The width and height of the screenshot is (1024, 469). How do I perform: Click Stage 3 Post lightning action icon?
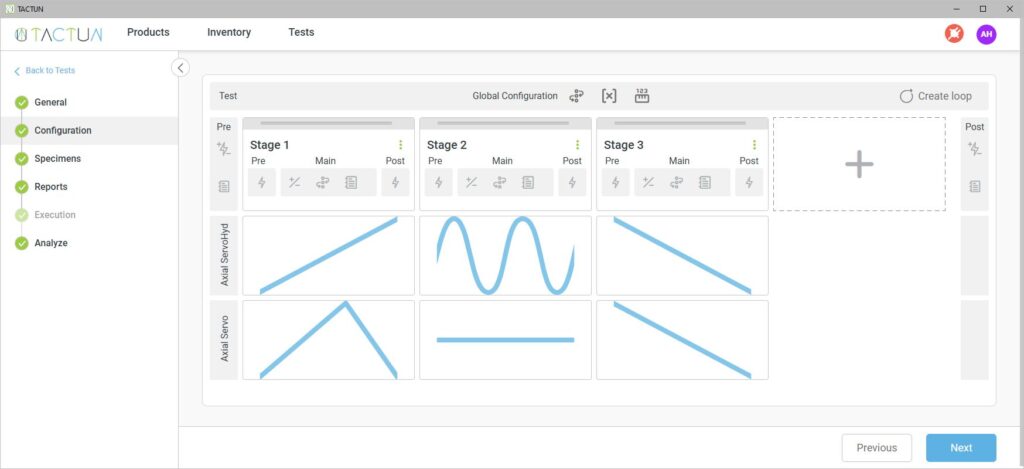[749, 182]
